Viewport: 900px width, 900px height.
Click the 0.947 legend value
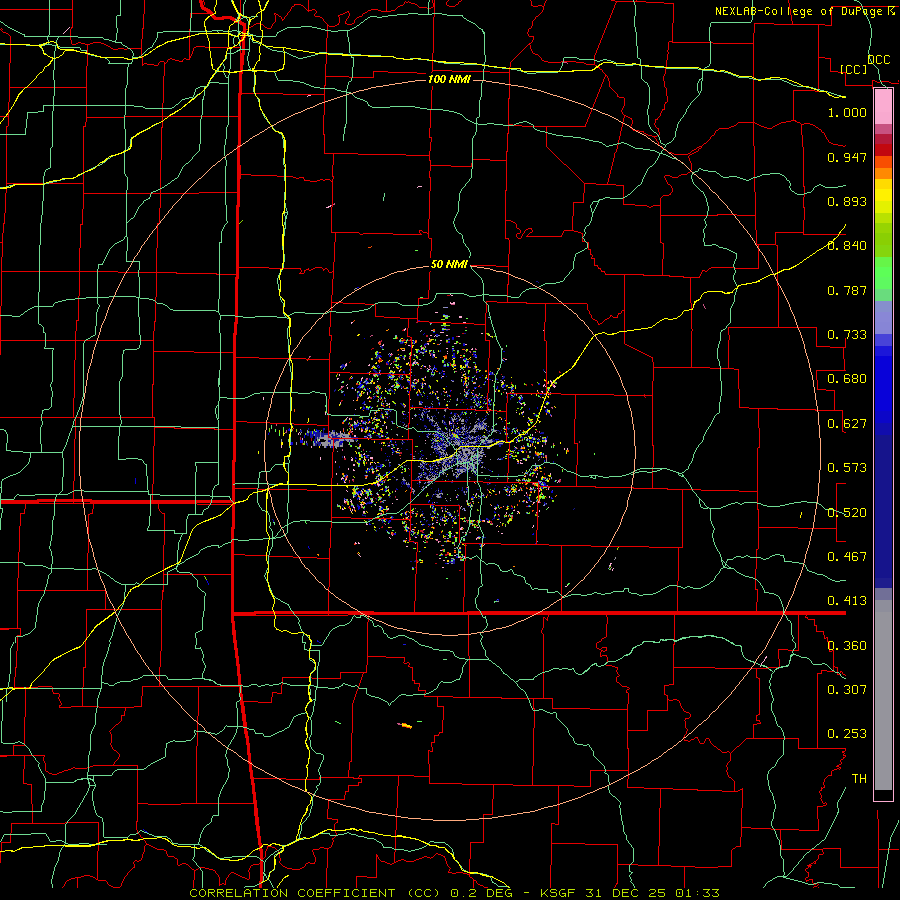pos(847,157)
